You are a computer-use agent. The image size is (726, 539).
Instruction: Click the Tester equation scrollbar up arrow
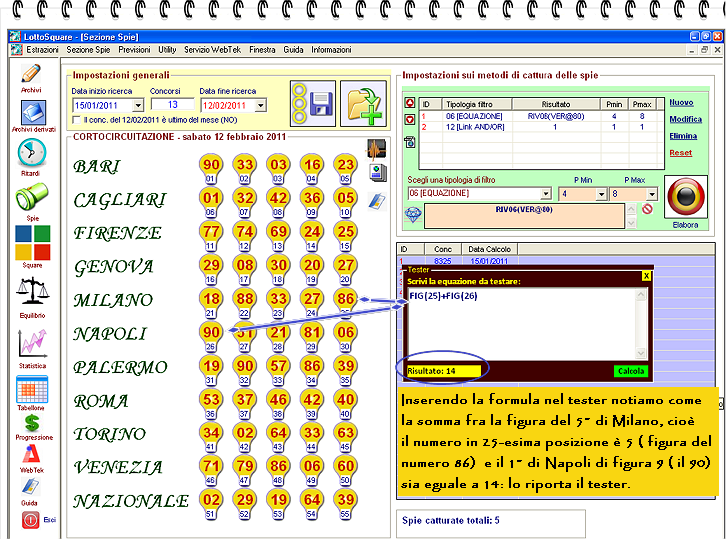pos(641,295)
